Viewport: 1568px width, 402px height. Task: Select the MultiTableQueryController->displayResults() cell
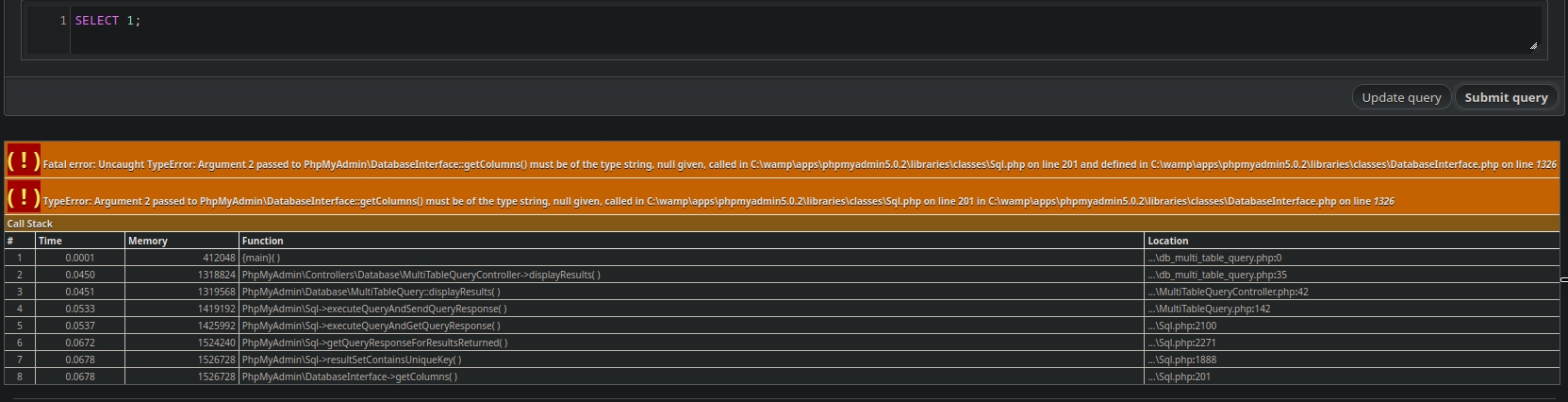421,275
